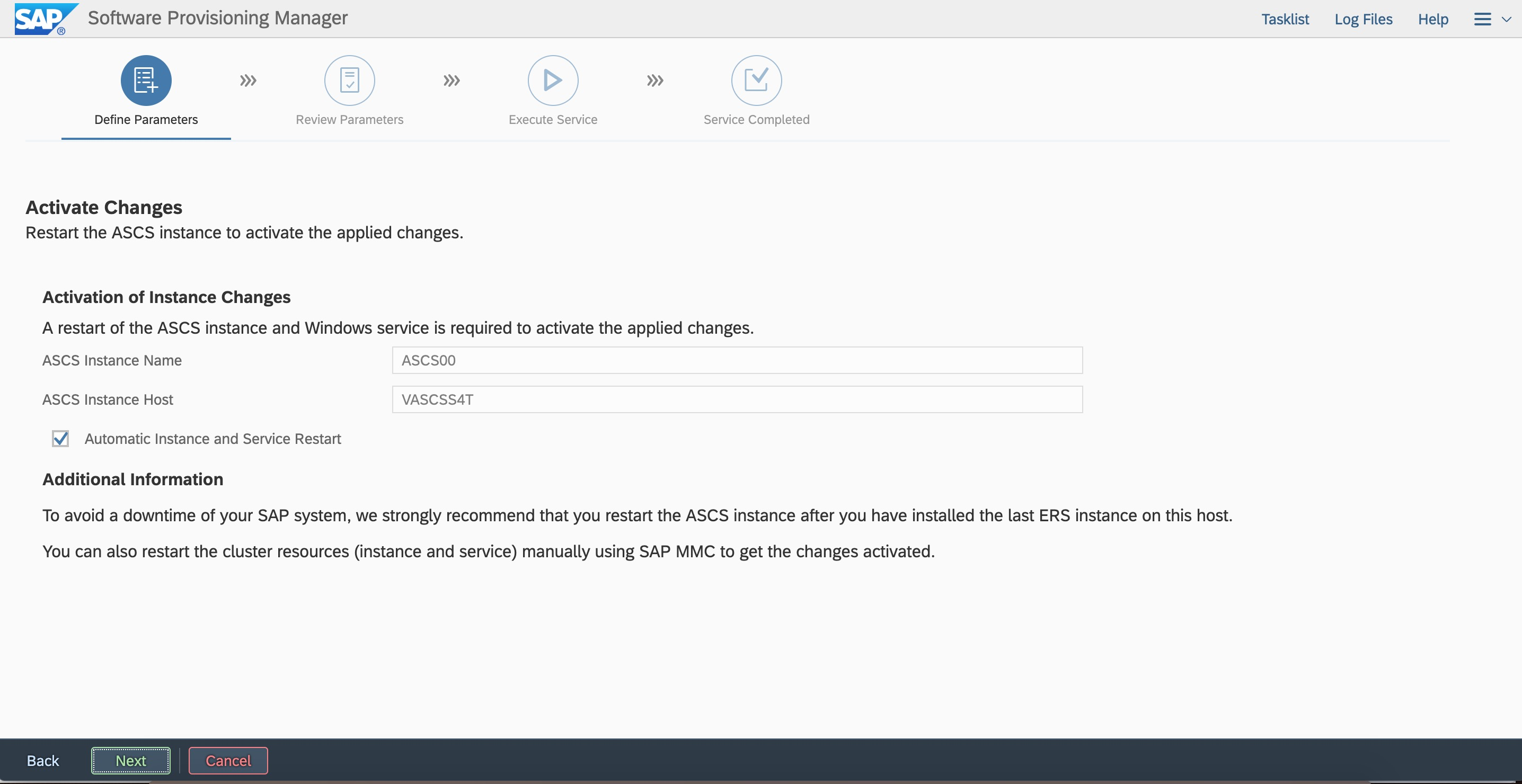
Task: Click the Review Parameters tab label
Action: (x=350, y=120)
